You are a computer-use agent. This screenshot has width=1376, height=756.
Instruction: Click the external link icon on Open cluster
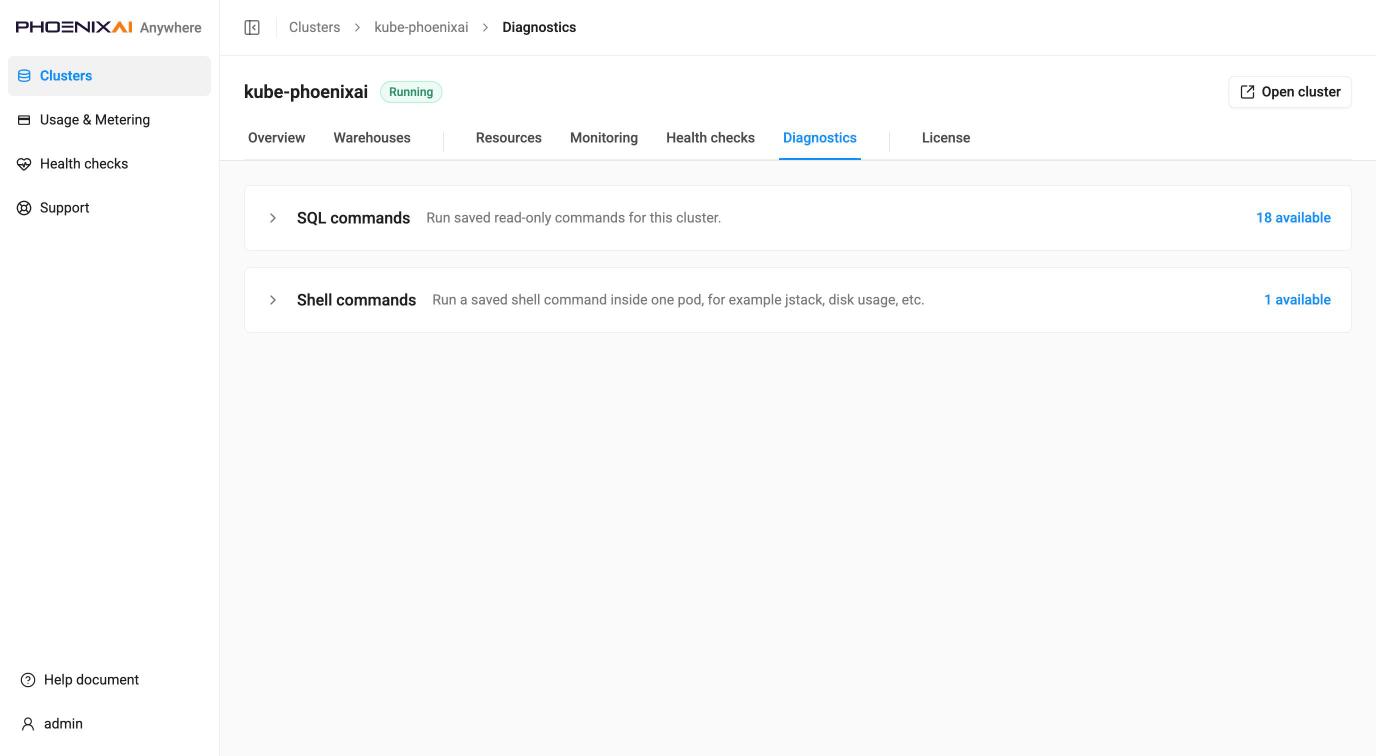[x=1247, y=92]
